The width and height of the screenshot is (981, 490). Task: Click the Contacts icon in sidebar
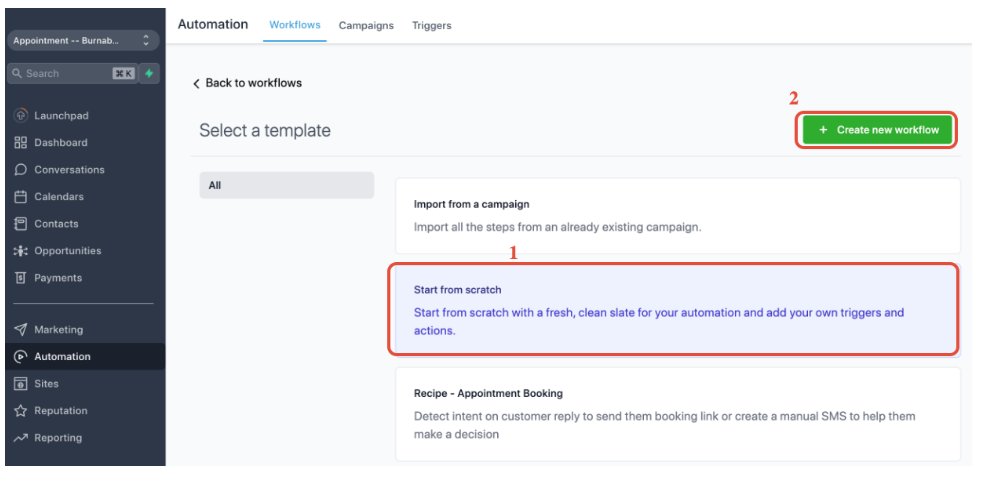[x=21, y=224]
